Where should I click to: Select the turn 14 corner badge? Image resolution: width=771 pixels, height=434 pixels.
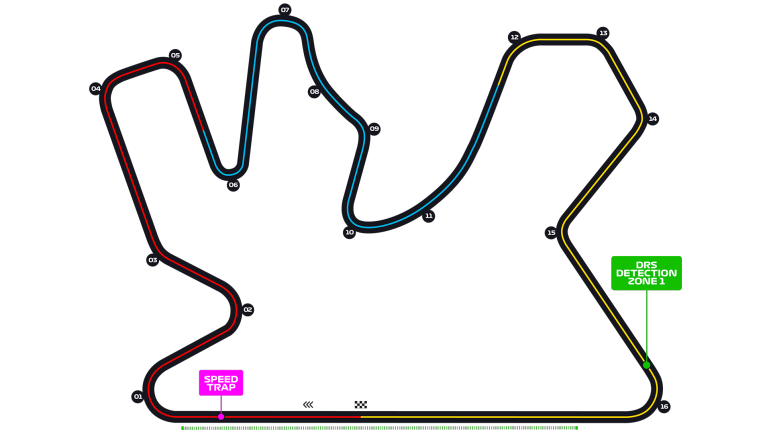pos(653,119)
